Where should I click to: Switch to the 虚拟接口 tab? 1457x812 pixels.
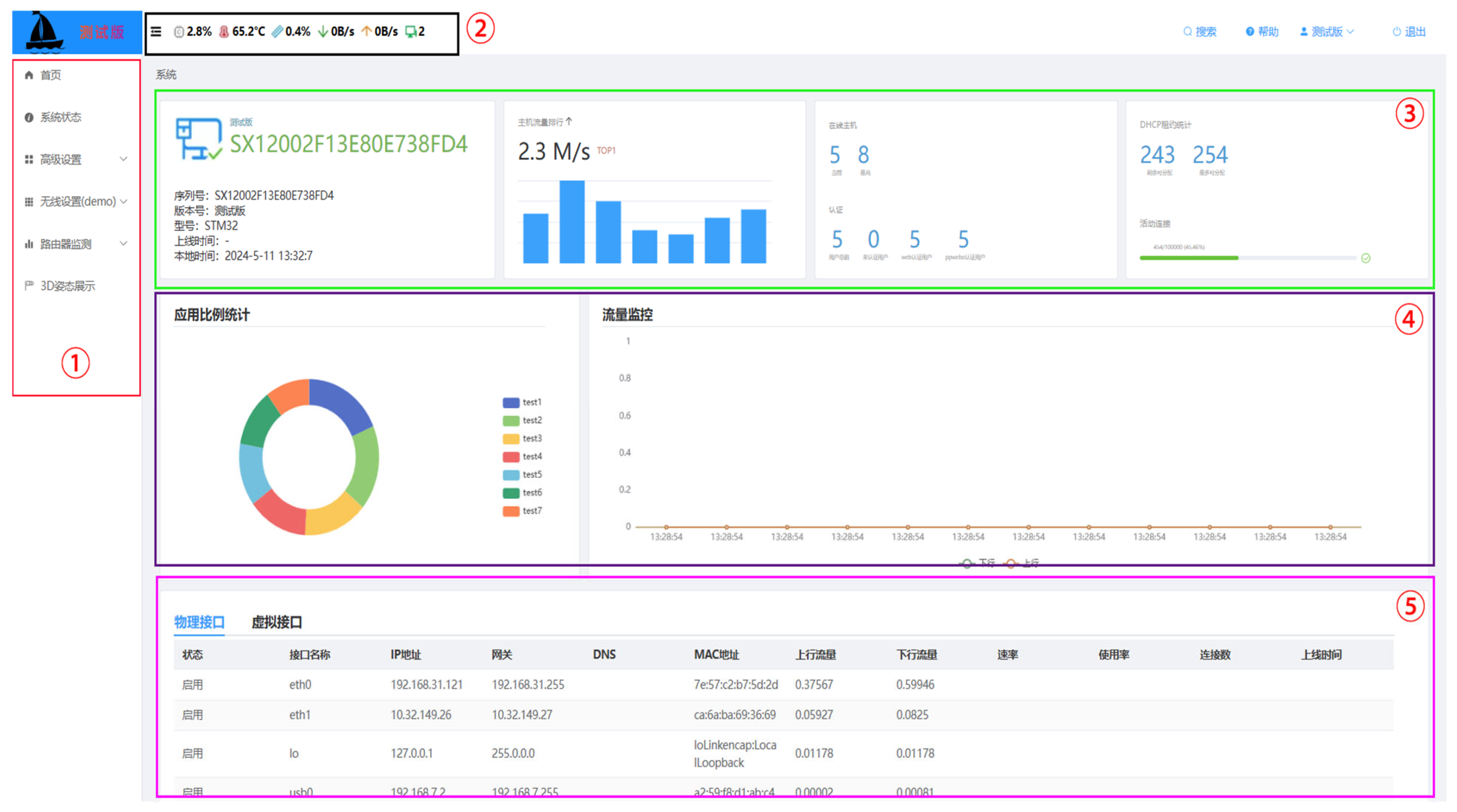(276, 623)
